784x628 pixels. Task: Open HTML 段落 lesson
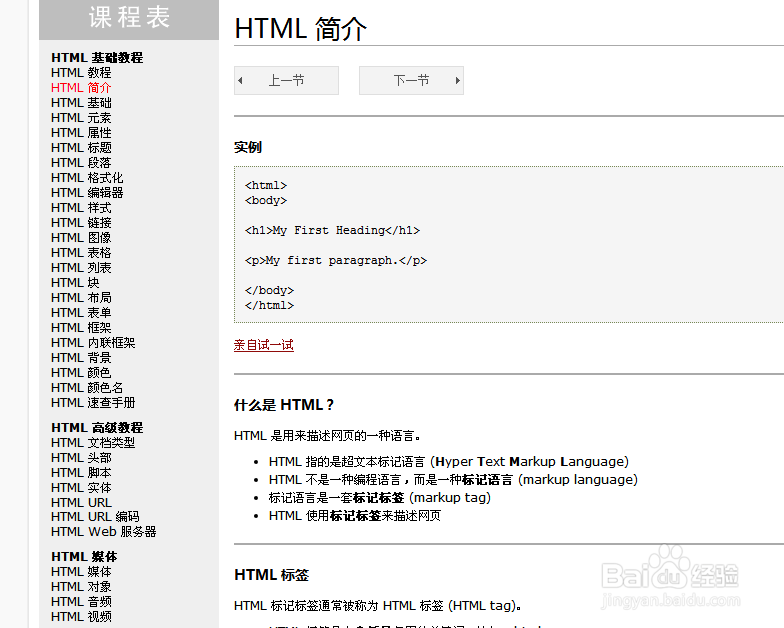[x=81, y=163]
